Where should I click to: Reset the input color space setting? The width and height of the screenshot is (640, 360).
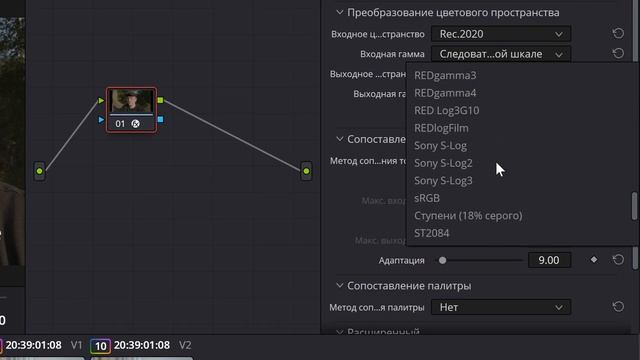618,33
